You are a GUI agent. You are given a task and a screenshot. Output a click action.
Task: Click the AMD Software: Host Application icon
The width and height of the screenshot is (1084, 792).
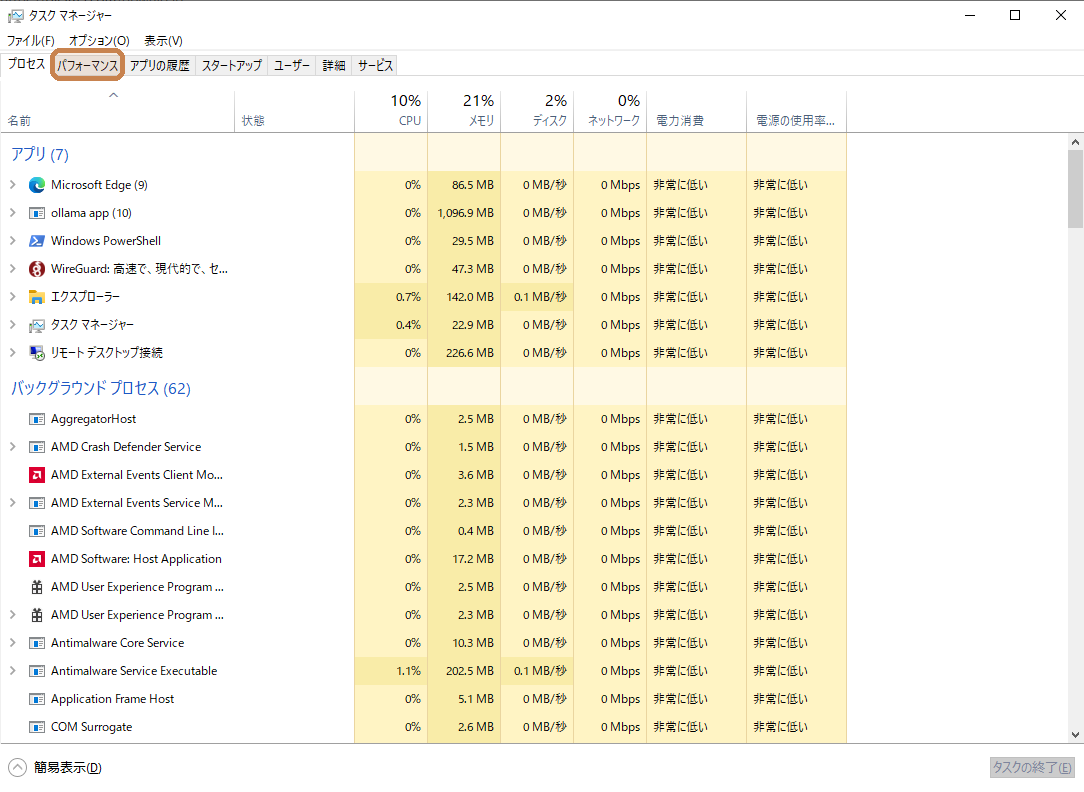37,558
